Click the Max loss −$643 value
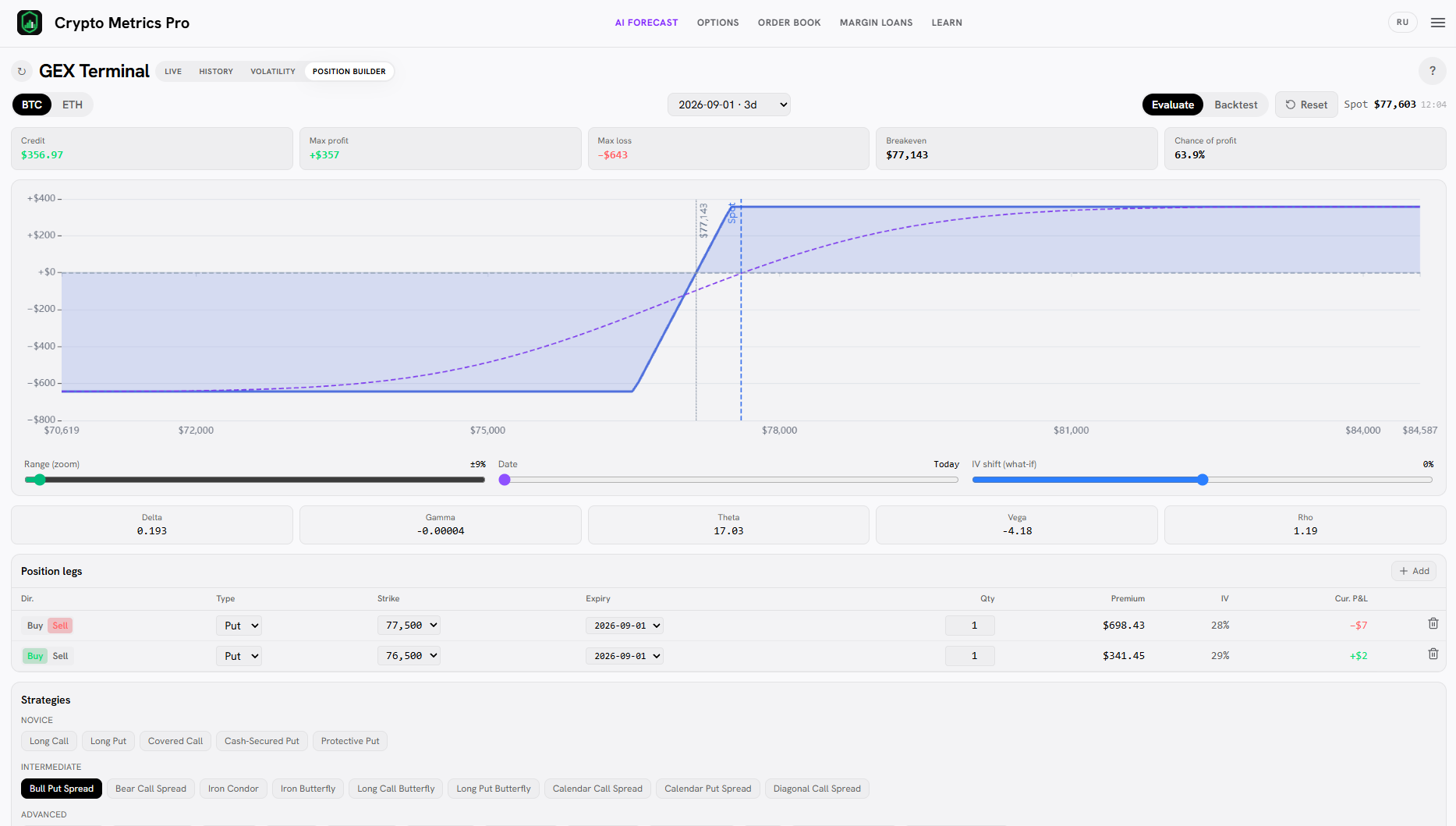 613,155
